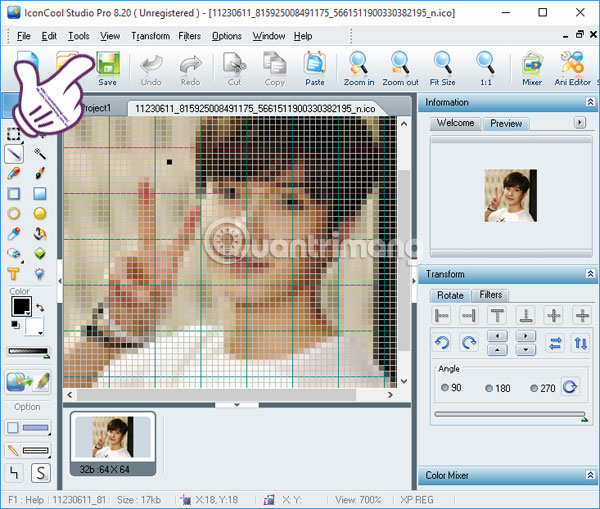Viewport: 600px width, 509px height.
Task: Flip image vertically button
Action: pos(580,343)
